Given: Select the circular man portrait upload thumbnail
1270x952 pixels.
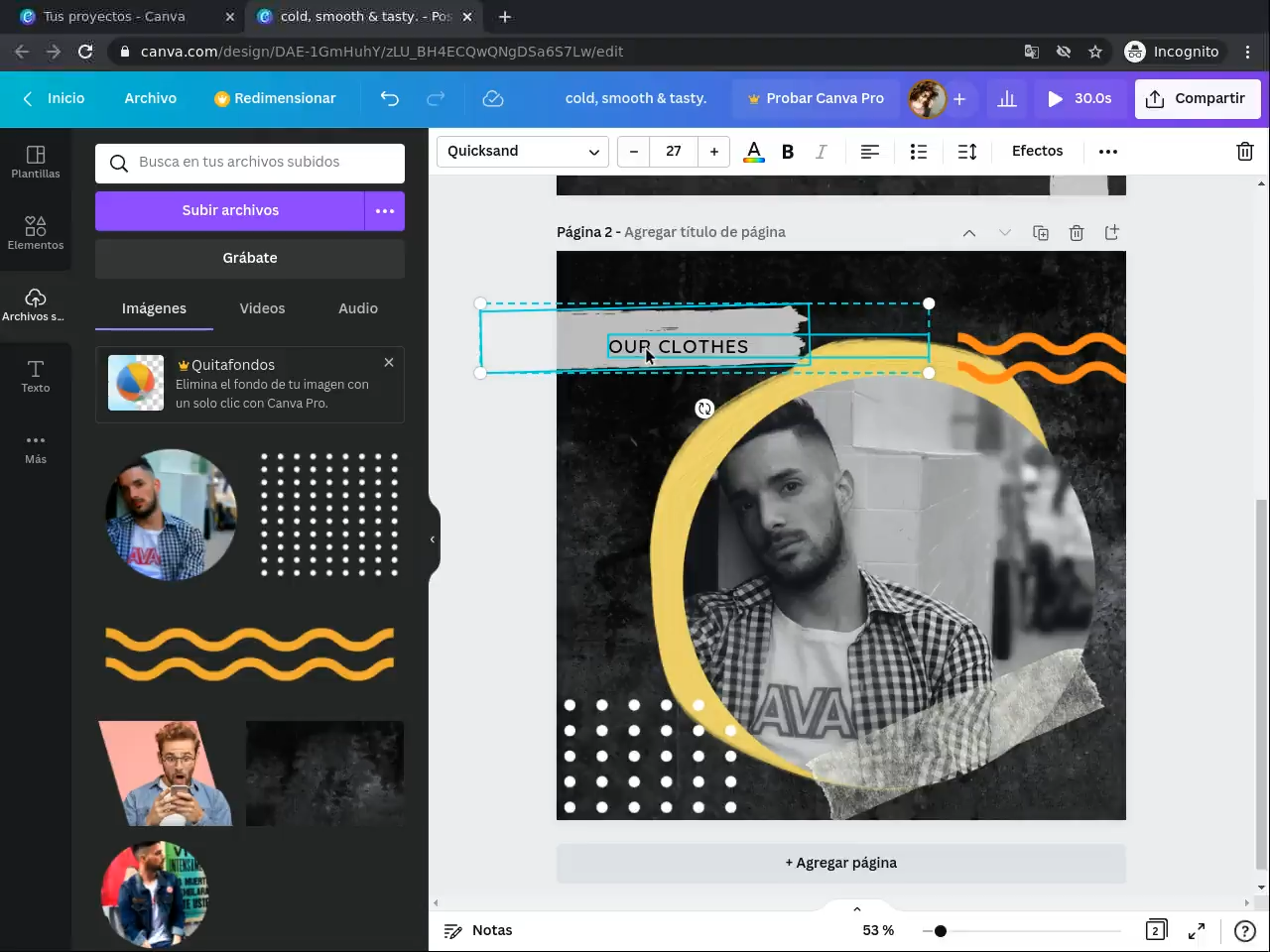Looking at the screenshot, I should tap(171, 515).
